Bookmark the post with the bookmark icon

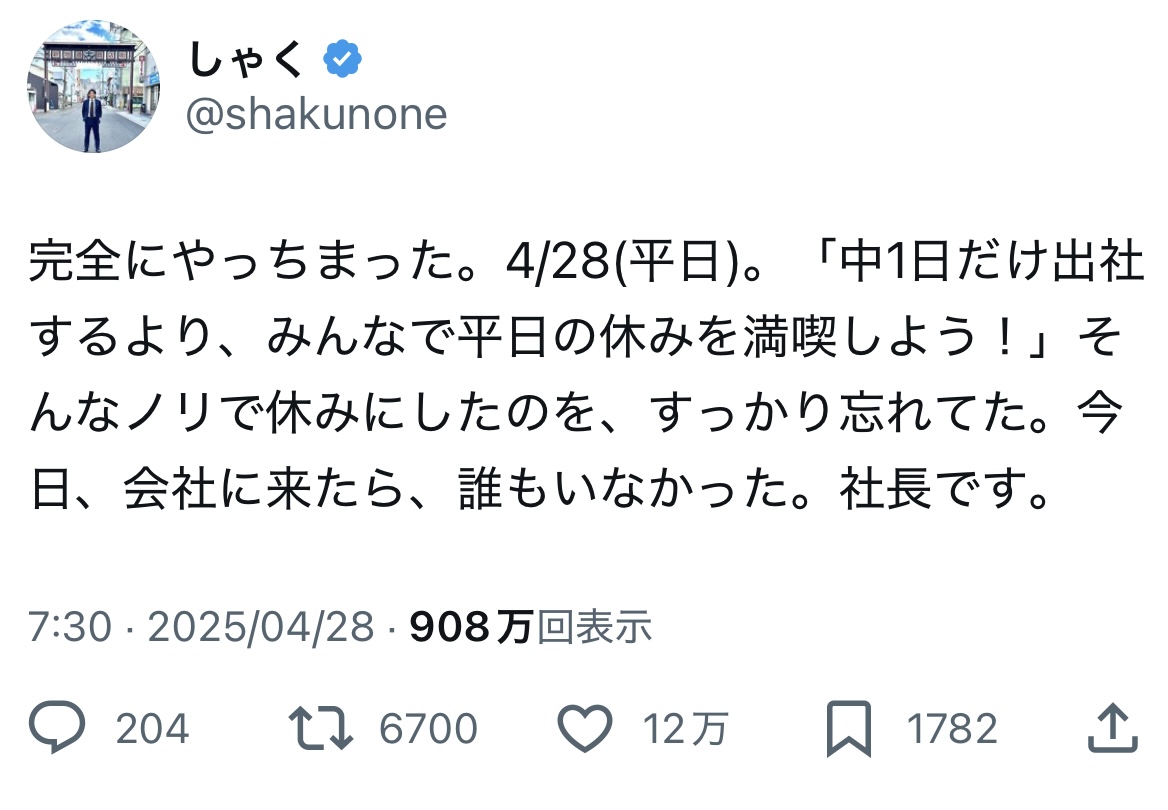click(x=848, y=729)
